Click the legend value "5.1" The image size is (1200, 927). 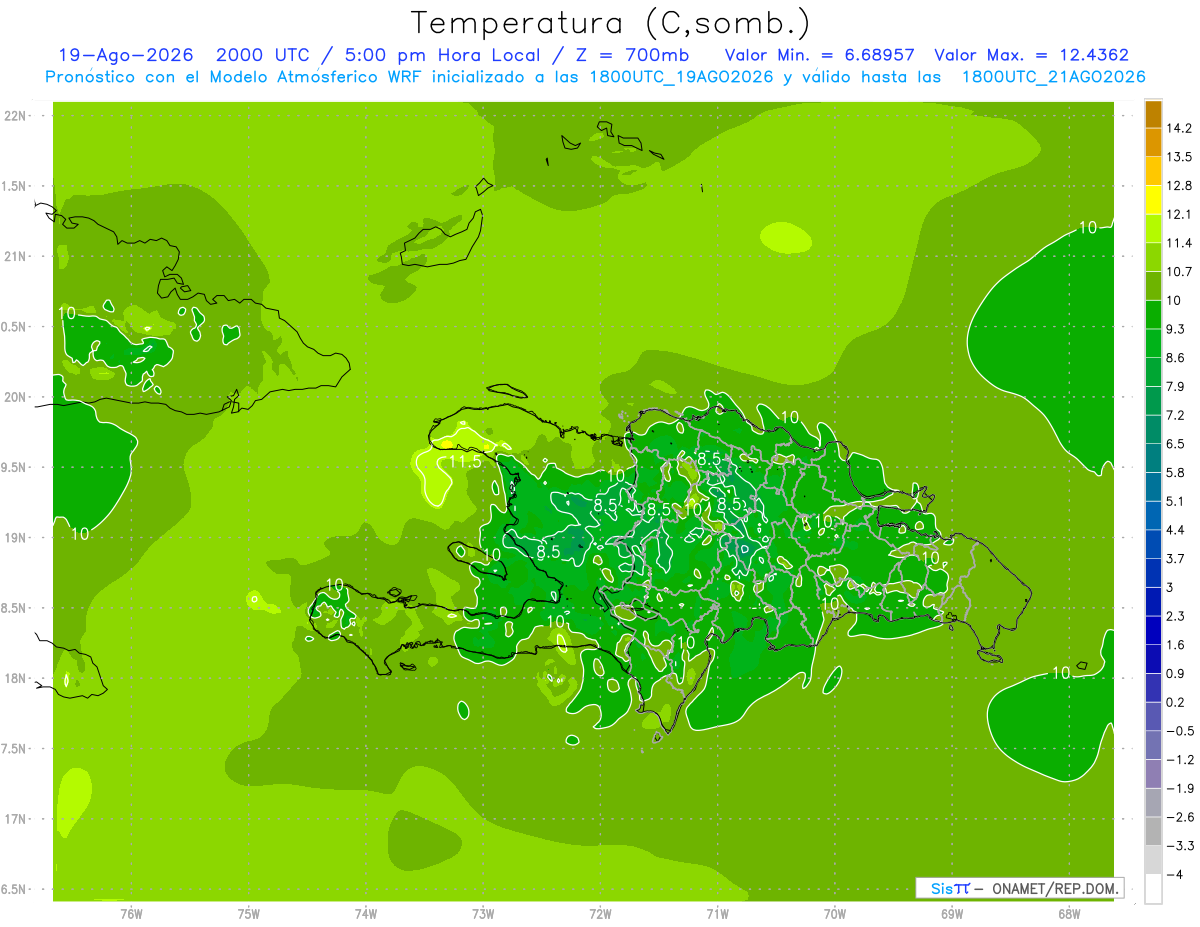click(x=1176, y=501)
